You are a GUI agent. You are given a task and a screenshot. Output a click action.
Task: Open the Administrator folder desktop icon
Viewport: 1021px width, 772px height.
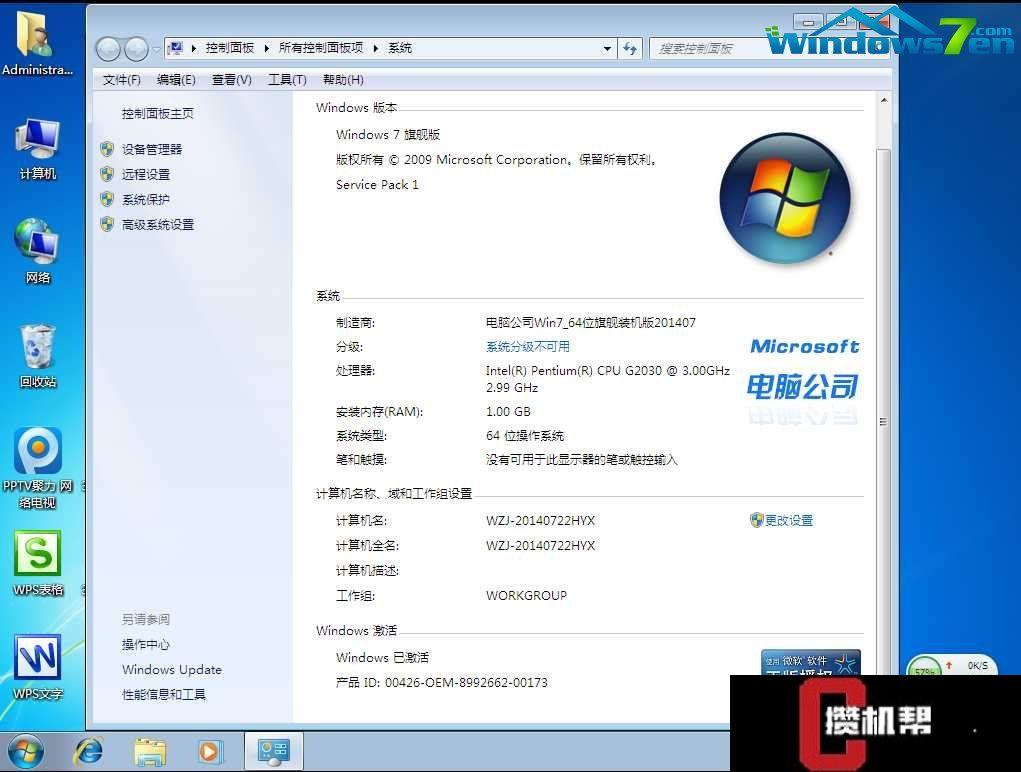(37, 42)
